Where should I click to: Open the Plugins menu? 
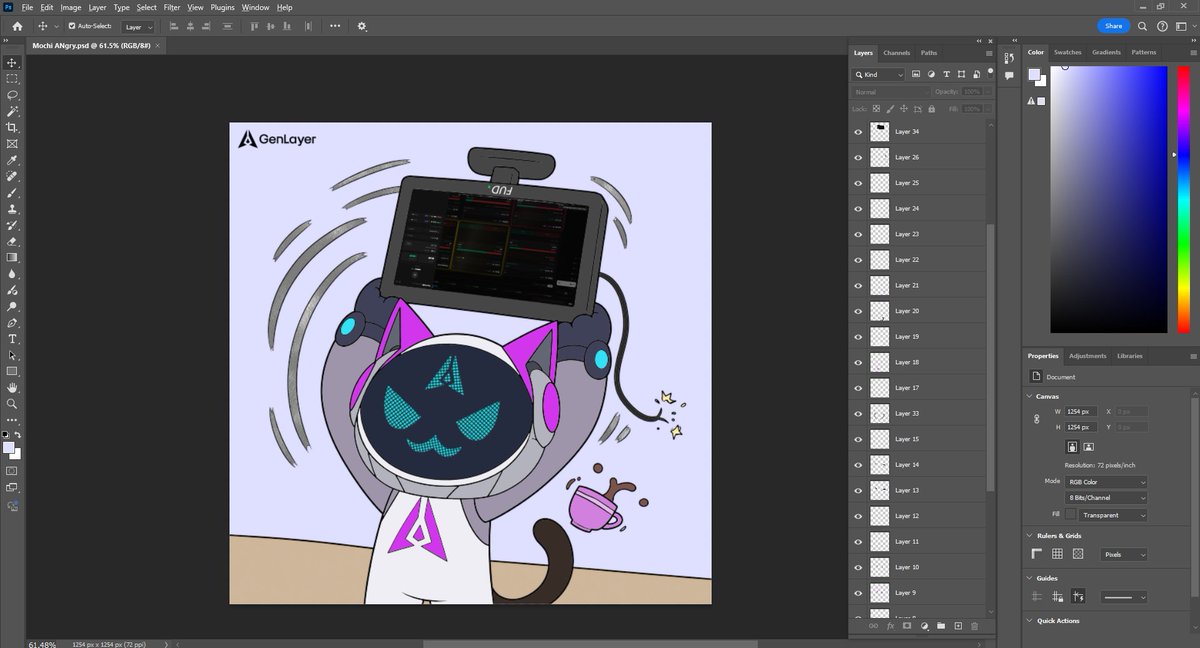(x=222, y=7)
